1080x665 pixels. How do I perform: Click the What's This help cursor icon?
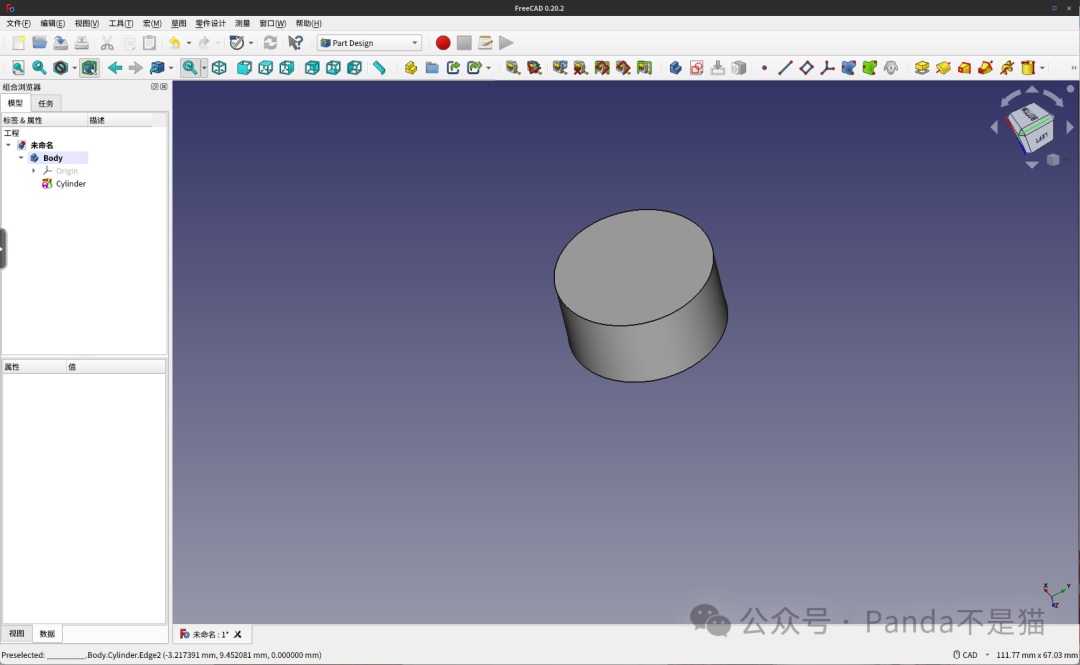[295, 43]
